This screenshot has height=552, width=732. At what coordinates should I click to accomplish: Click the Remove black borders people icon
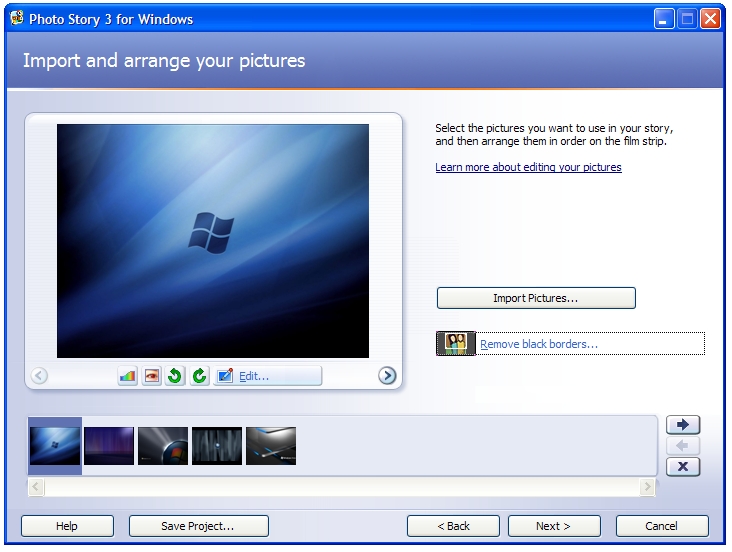[456, 344]
